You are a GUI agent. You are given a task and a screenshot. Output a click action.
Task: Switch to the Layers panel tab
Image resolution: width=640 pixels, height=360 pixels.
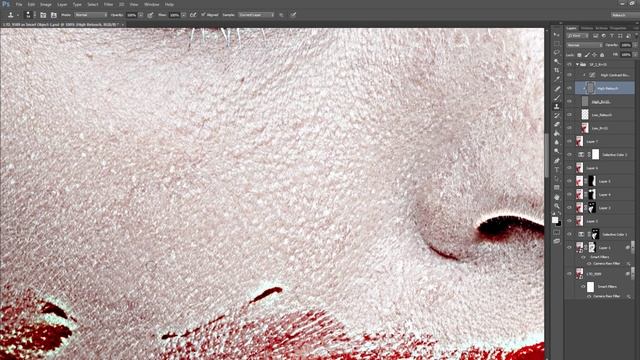point(571,28)
